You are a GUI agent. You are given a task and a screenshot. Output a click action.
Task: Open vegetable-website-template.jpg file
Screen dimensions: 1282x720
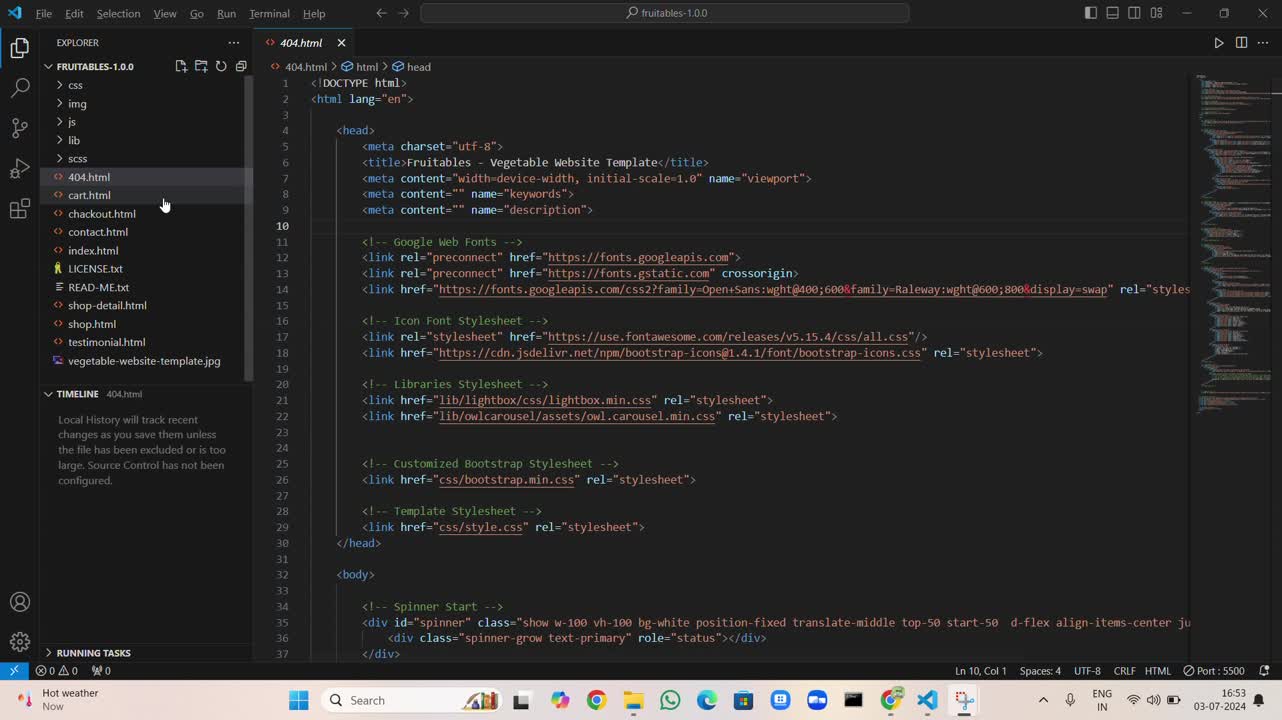pos(144,361)
